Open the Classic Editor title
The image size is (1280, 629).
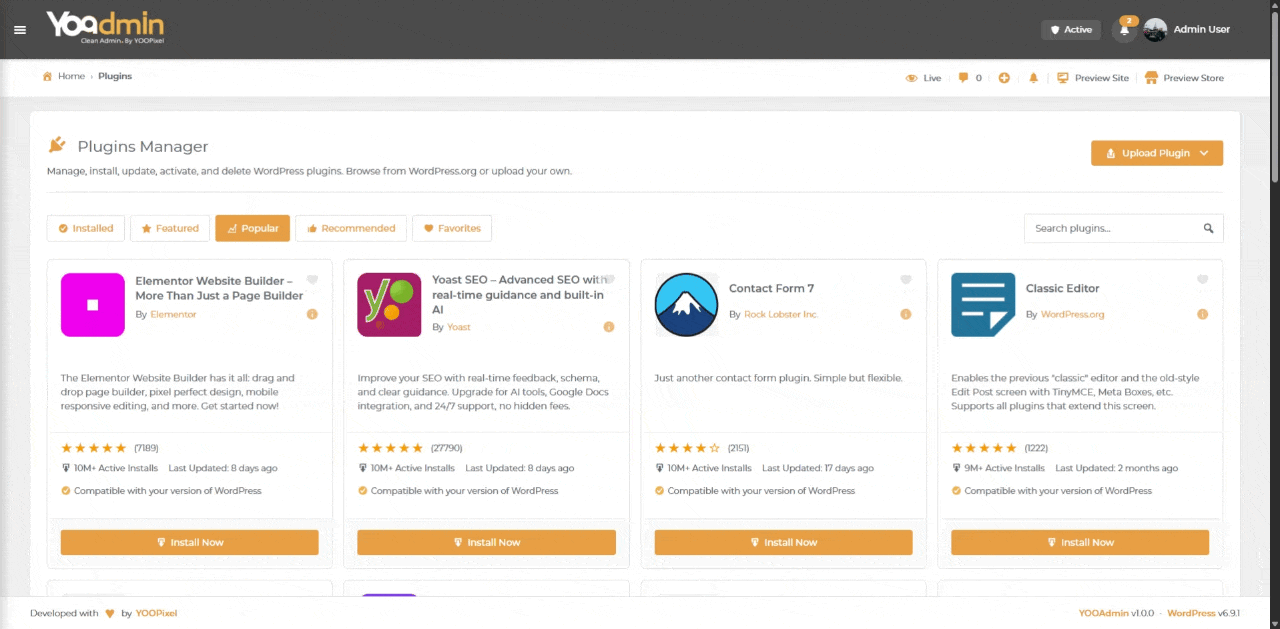click(x=1062, y=288)
